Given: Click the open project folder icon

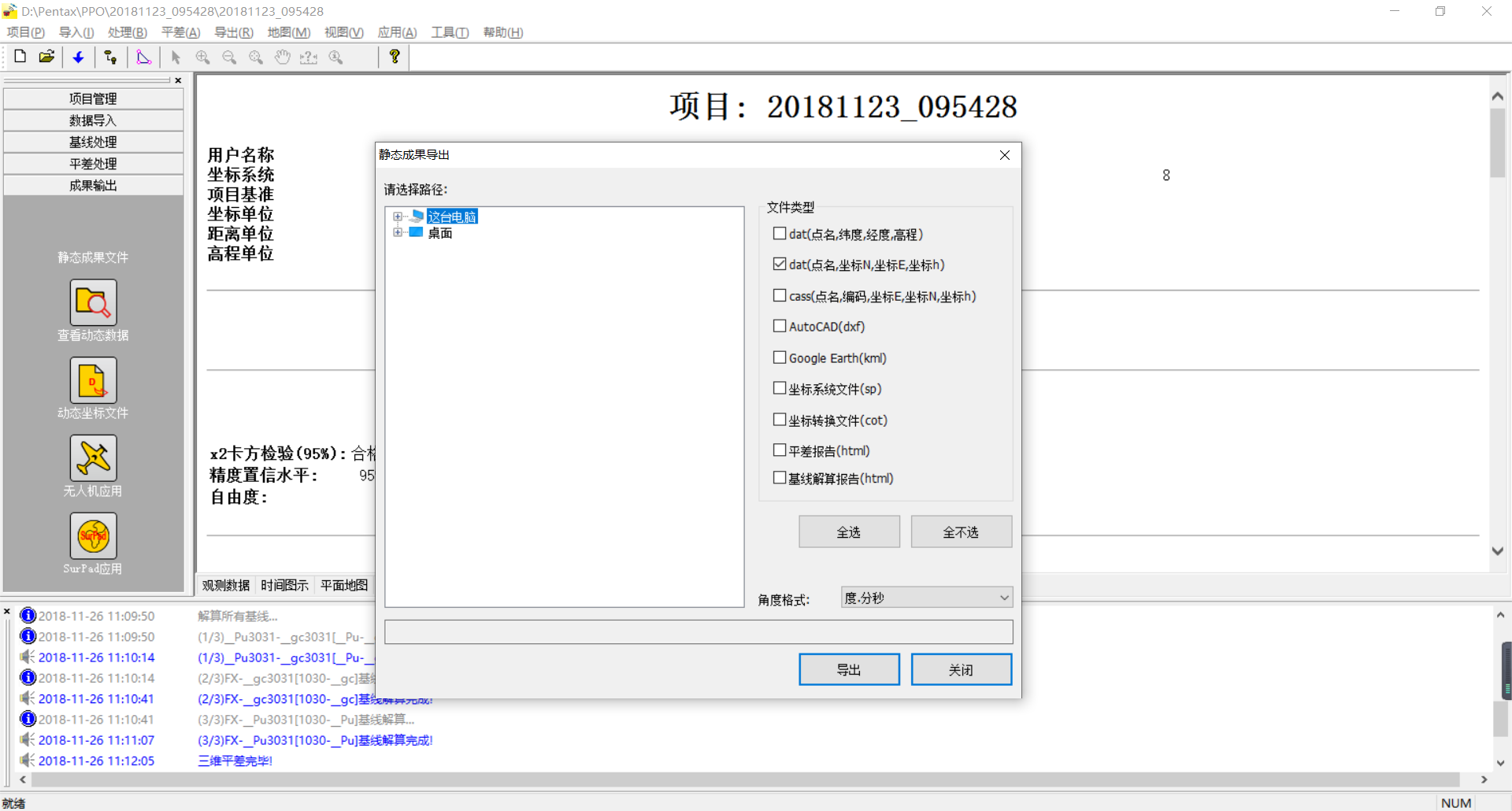Looking at the screenshot, I should tap(47, 57).
